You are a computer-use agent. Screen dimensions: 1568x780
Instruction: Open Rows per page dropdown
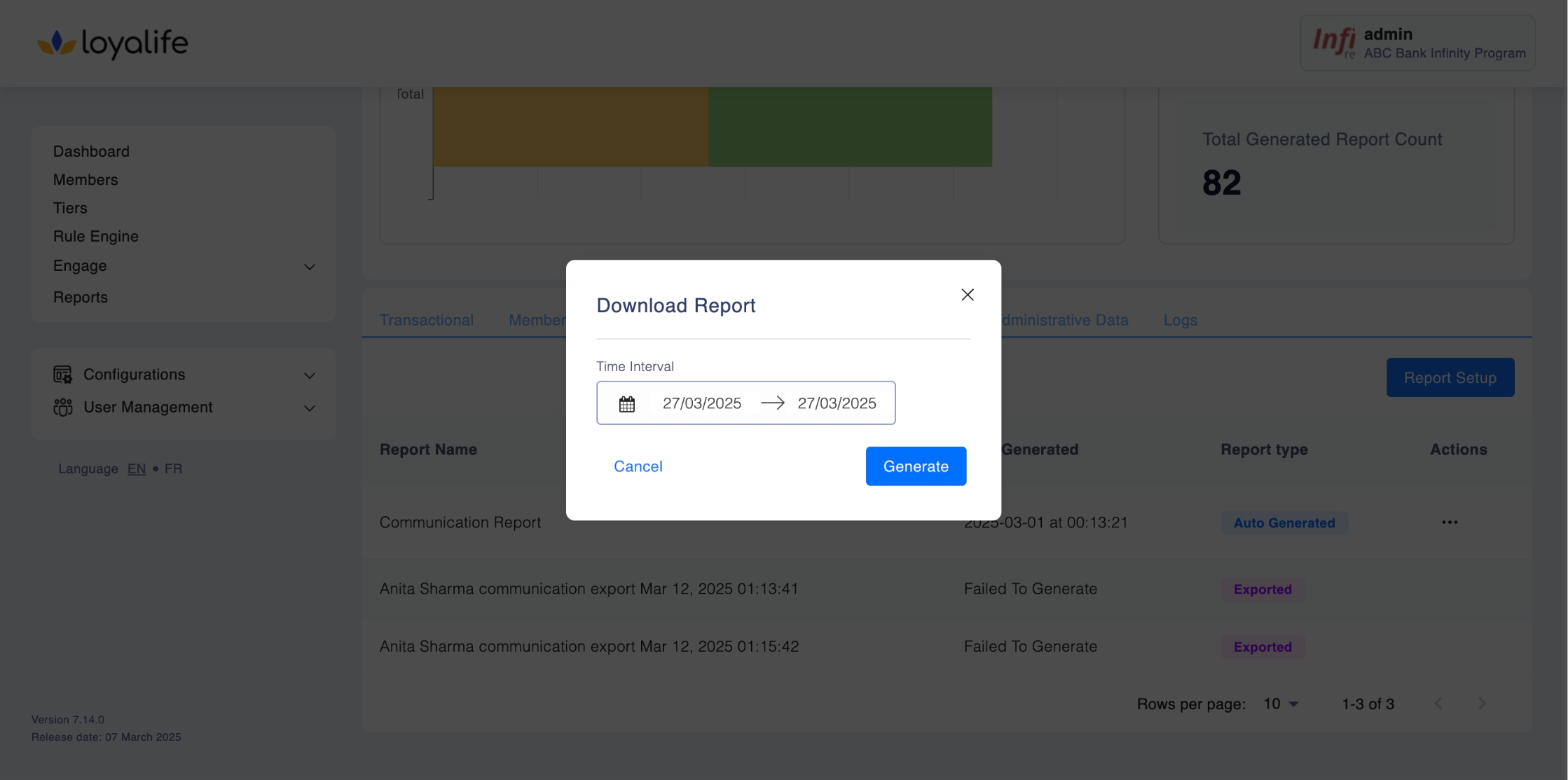[1281, 704]
